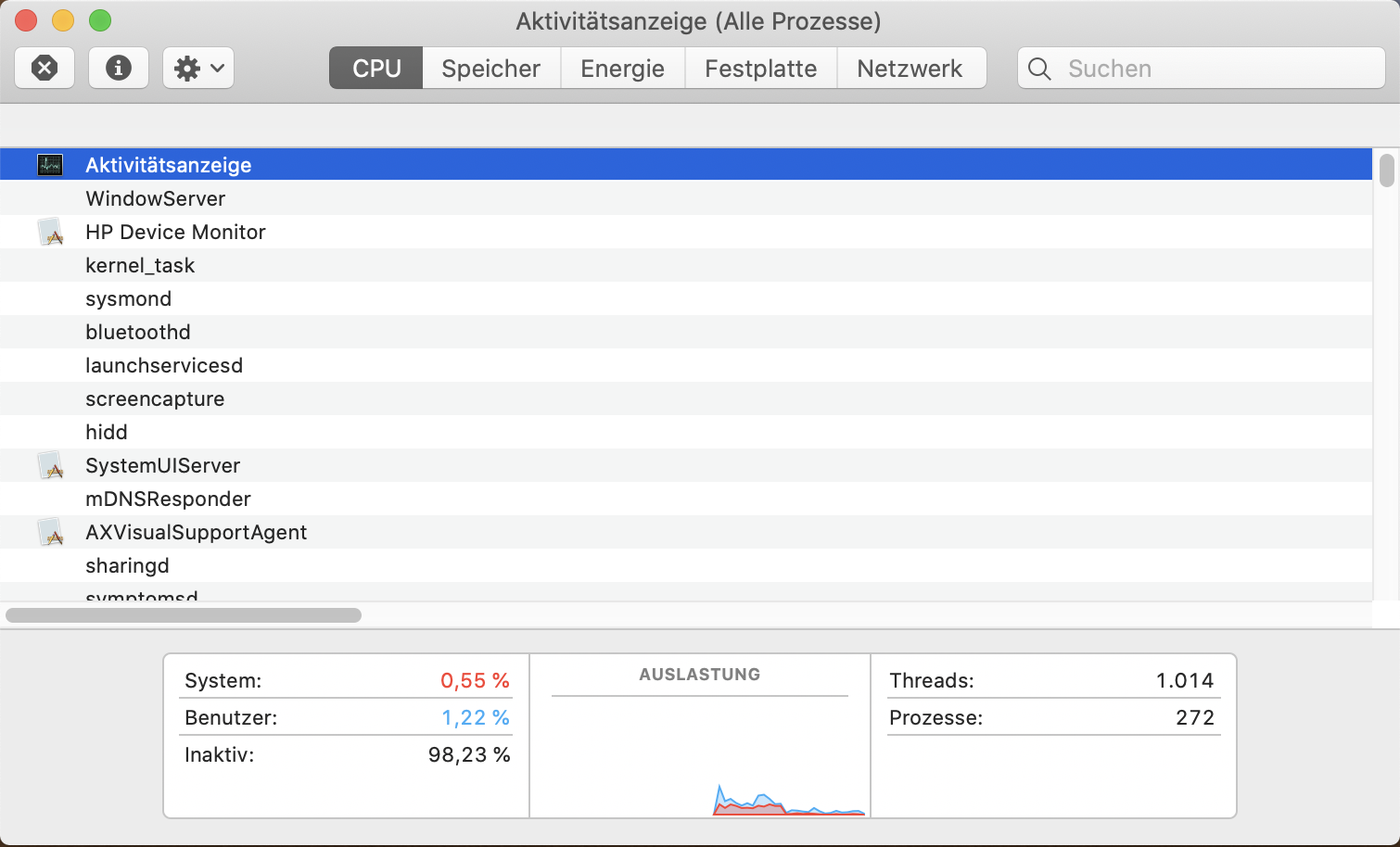The height and width of the screenshot is (847, 1400).
Task: Open the Festplatte tab
Action: pyautogui.click(x=760, y=69)
